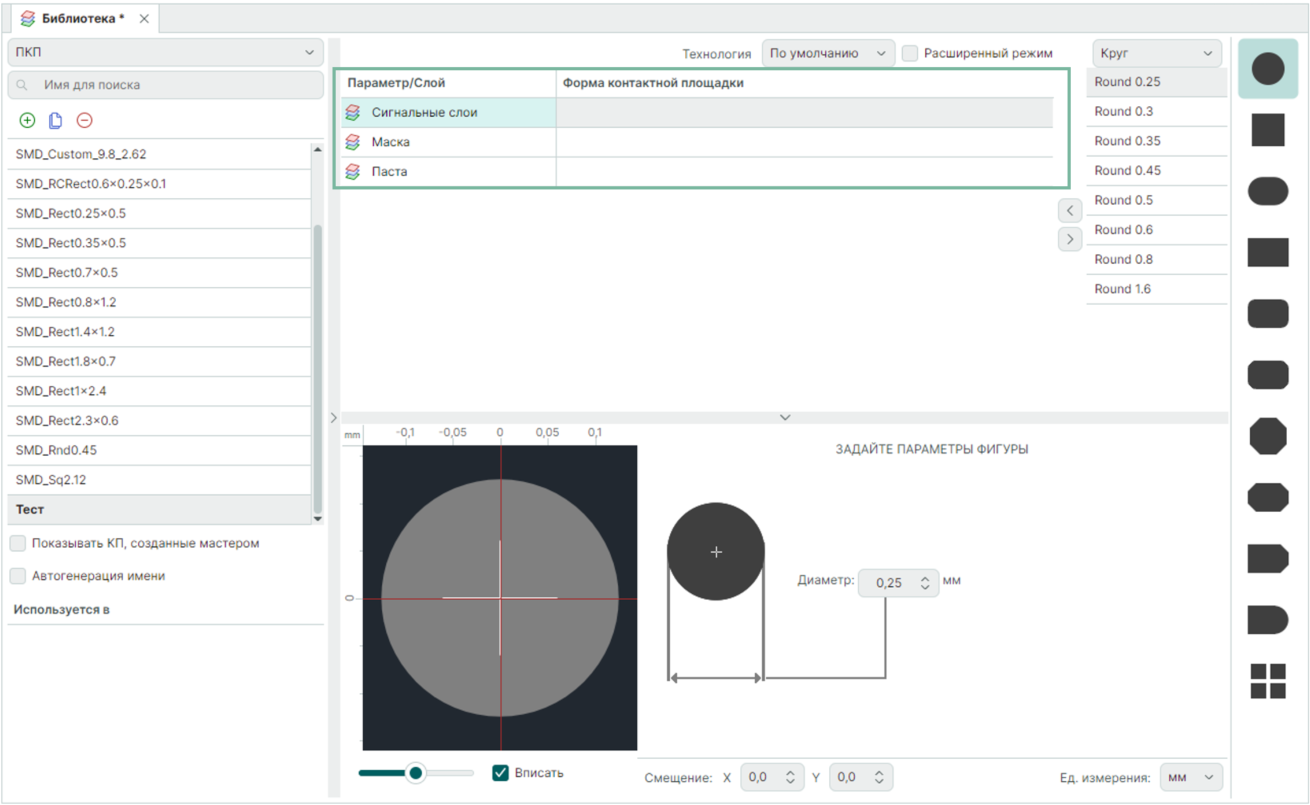The height and width of the screenshot is (805, 1310).
Task: Toggle Показывать КП, созданные мастером checkbox
Action: click(x=18, y=543)
